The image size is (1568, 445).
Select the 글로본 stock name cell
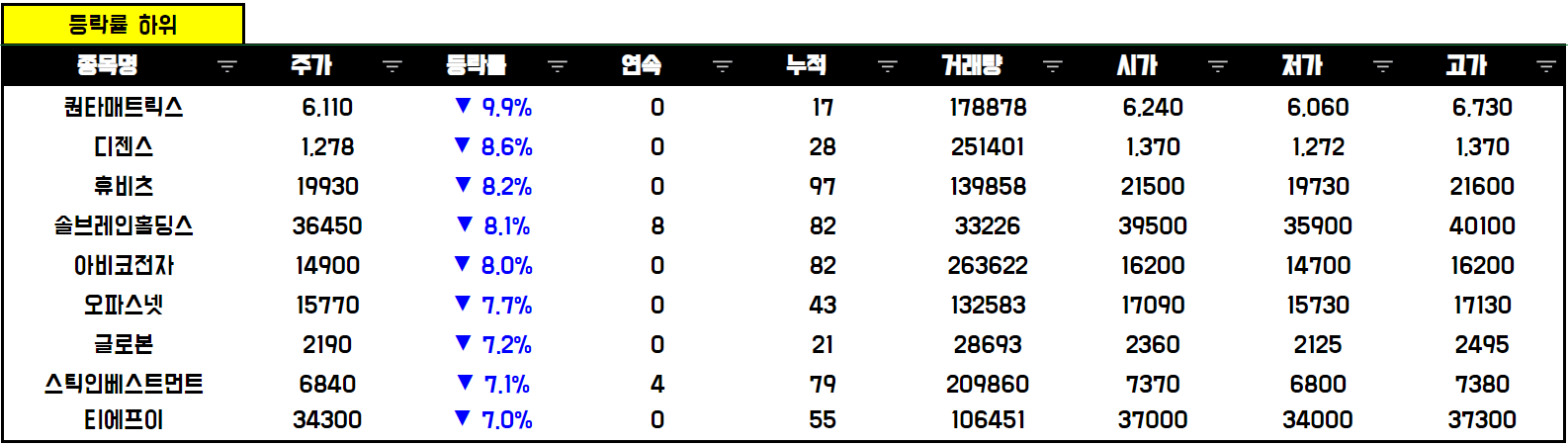click(x=124, y=344)
